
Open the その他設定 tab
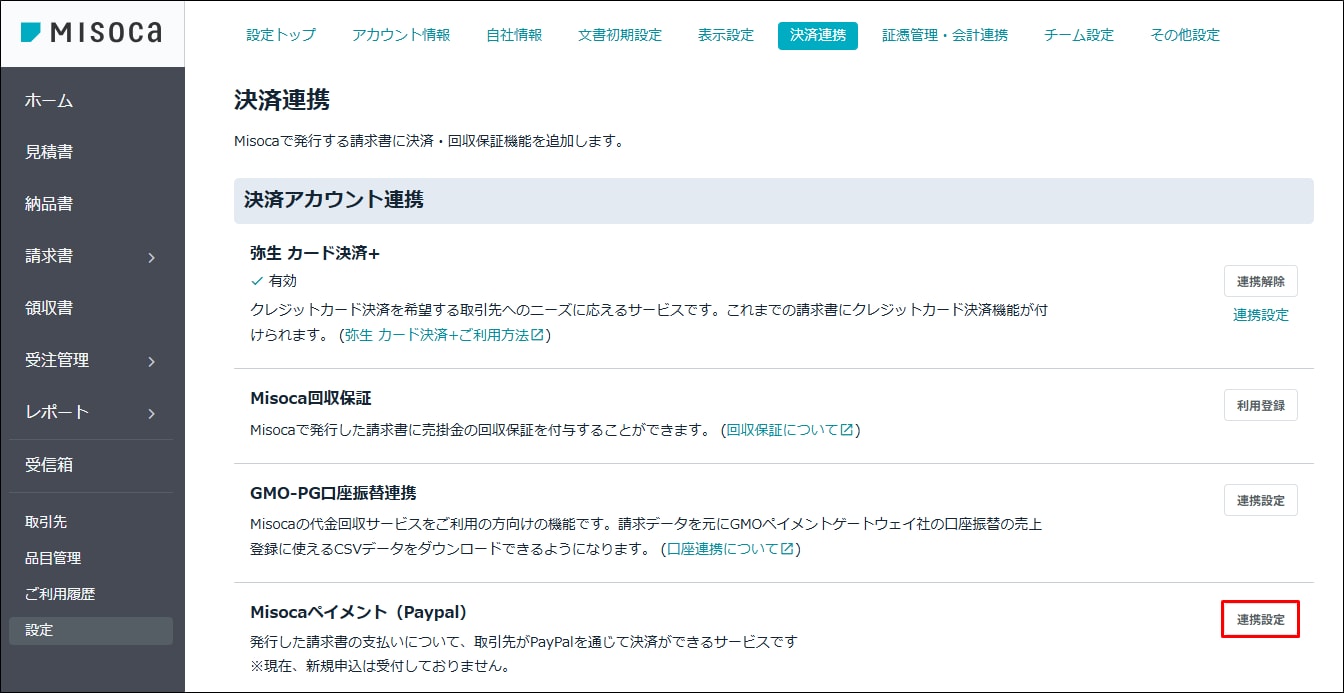(x=1185, y=35)
